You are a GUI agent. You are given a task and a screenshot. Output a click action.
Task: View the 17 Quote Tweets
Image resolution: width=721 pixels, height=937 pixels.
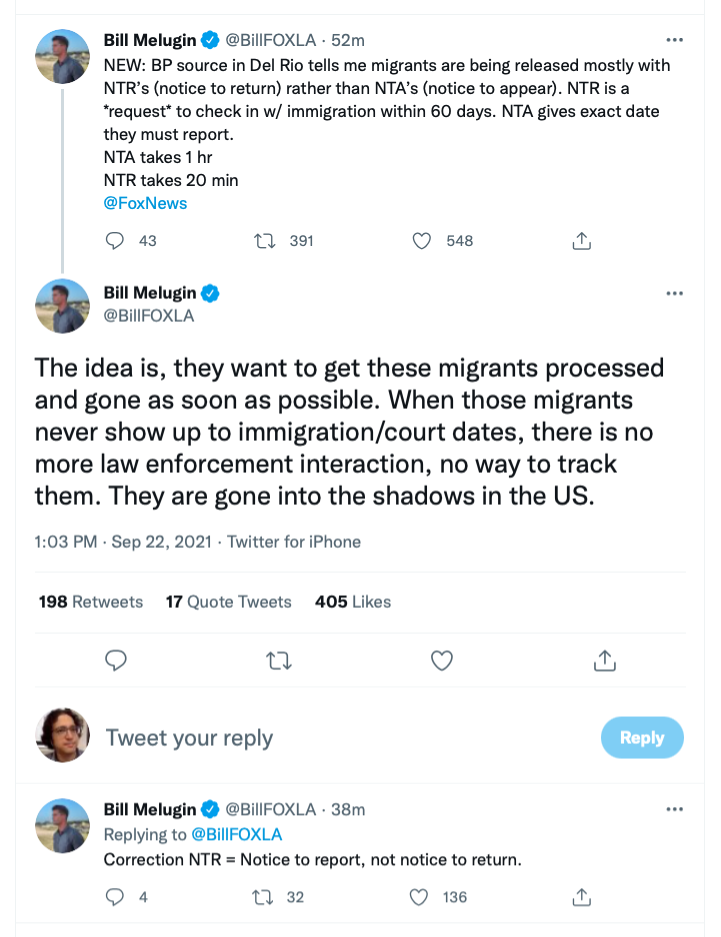pyautogui.click(x=229, y=602)
